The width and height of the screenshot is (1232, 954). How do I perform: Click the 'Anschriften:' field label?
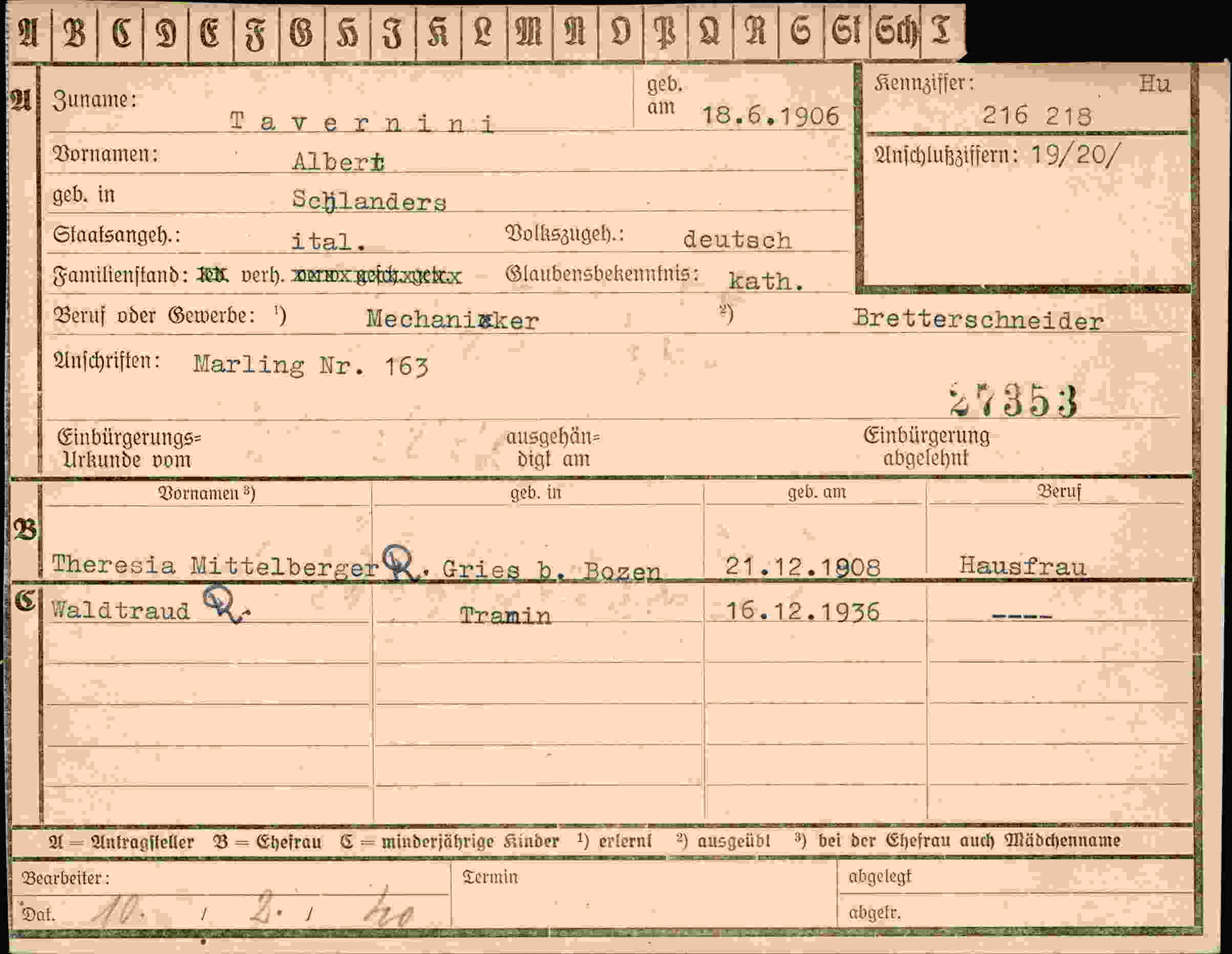107,361
